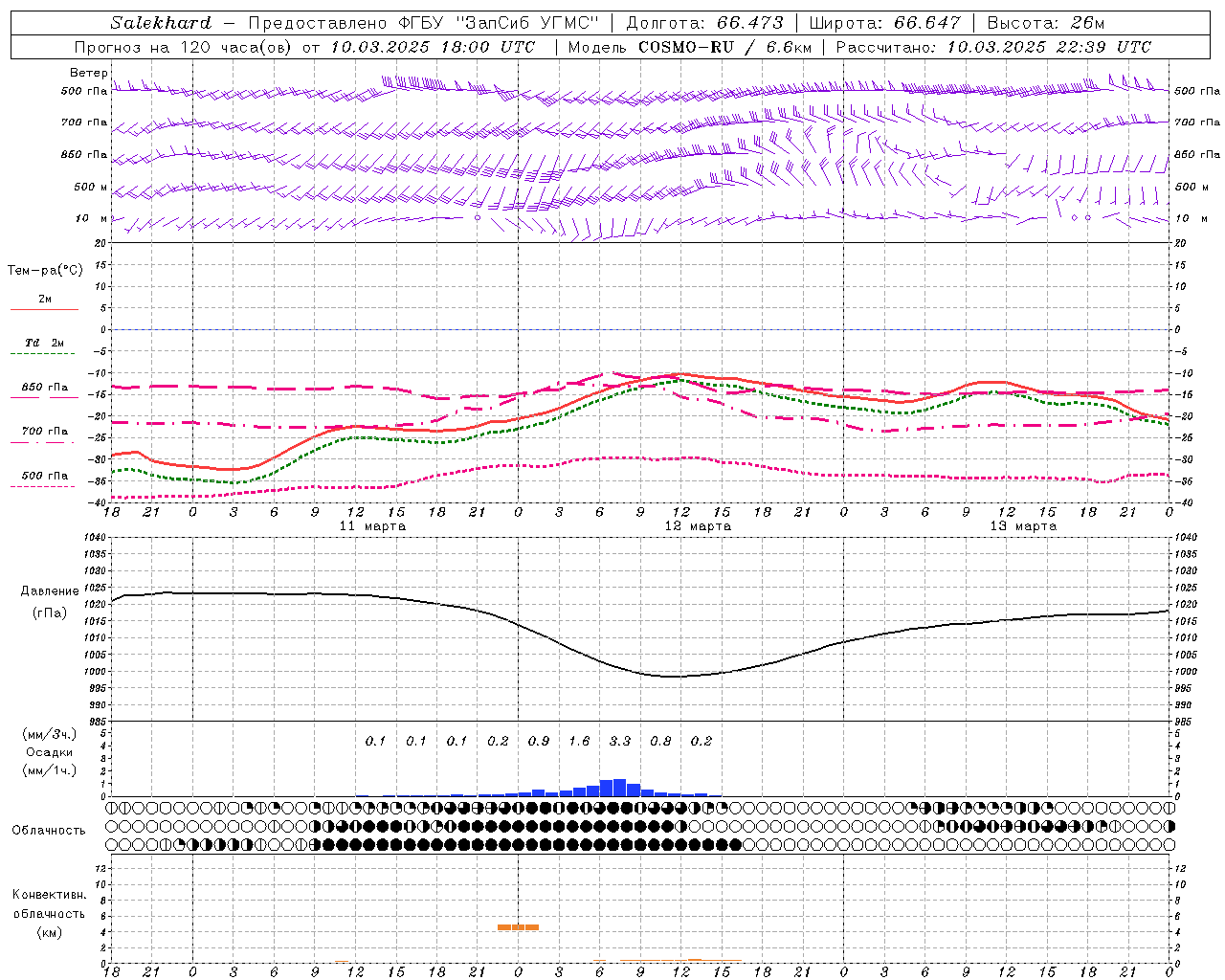Select the Широта: 66.647 header field

point(884,23)
